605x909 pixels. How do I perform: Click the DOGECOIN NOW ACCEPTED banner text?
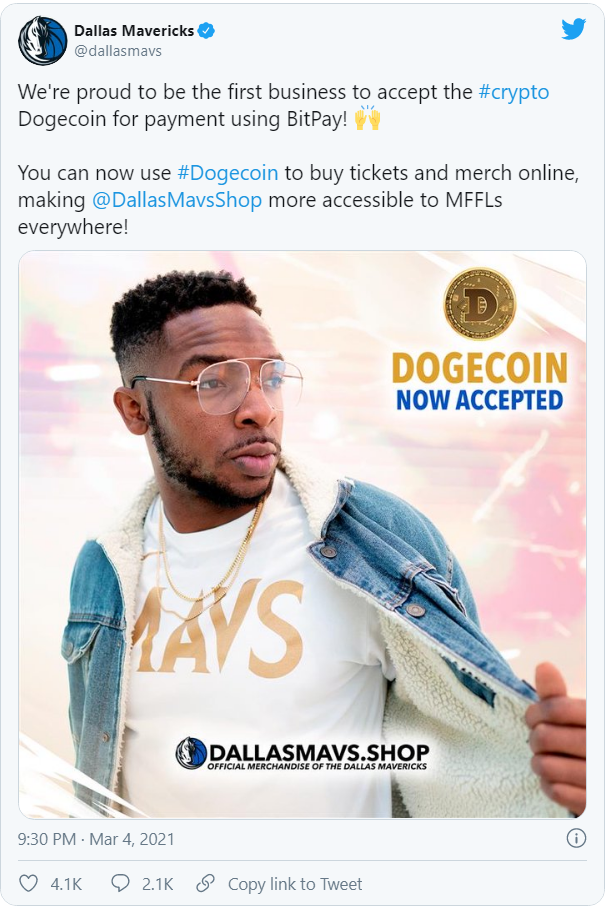click(479, 383)
